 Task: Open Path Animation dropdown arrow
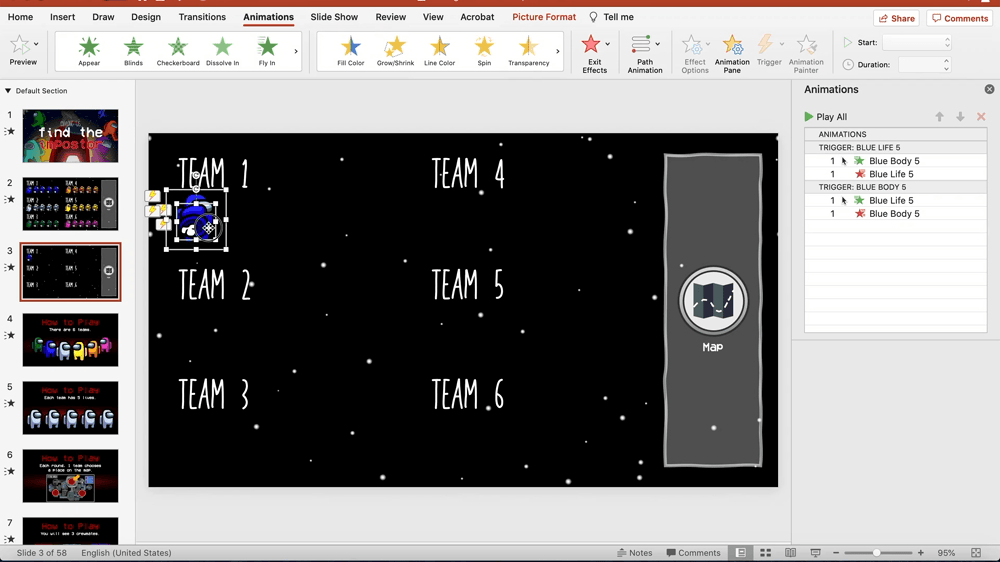(x=658, y=44)
